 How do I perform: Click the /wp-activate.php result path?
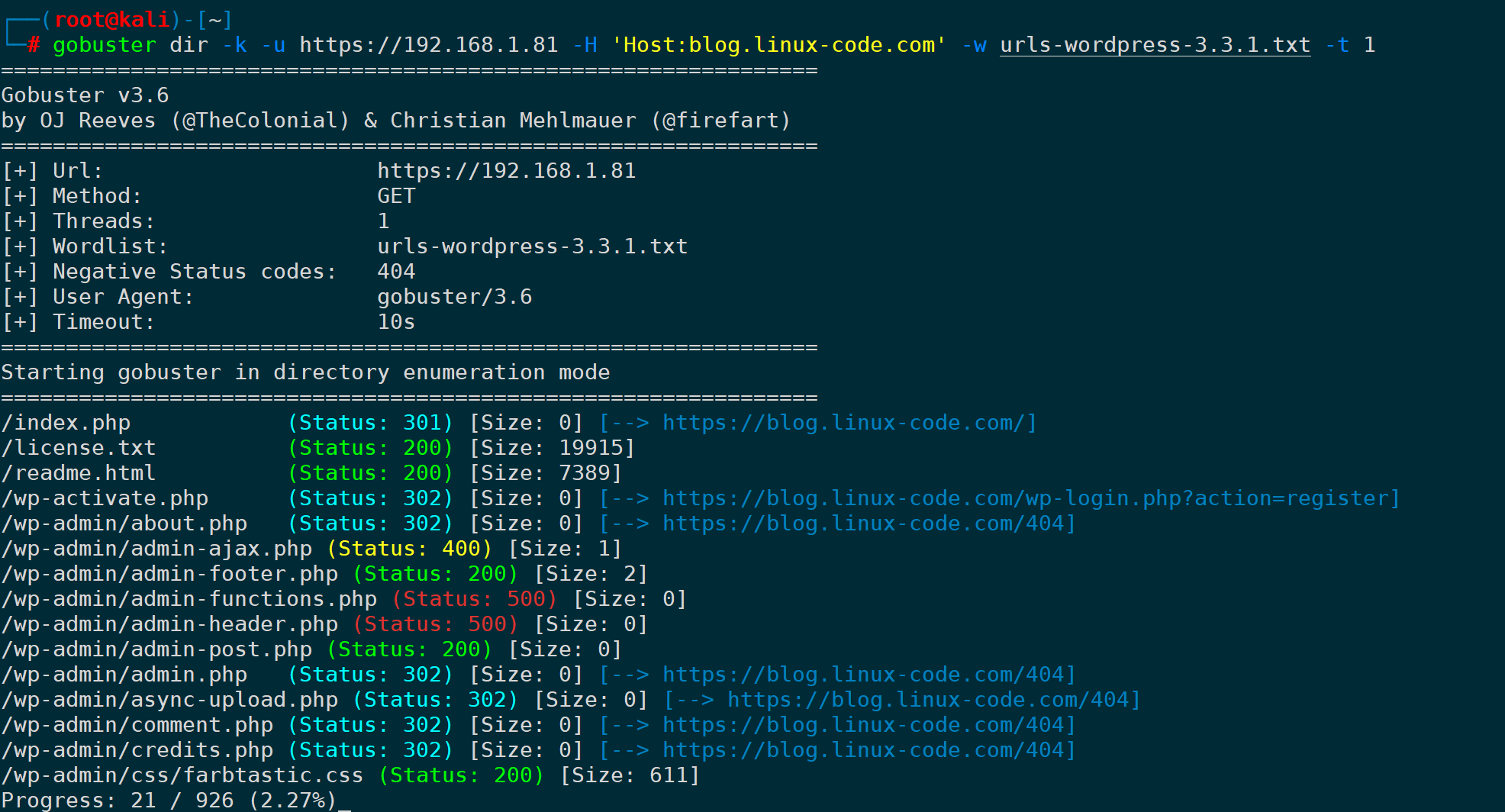pyautogui.click(x=105, y=498)
